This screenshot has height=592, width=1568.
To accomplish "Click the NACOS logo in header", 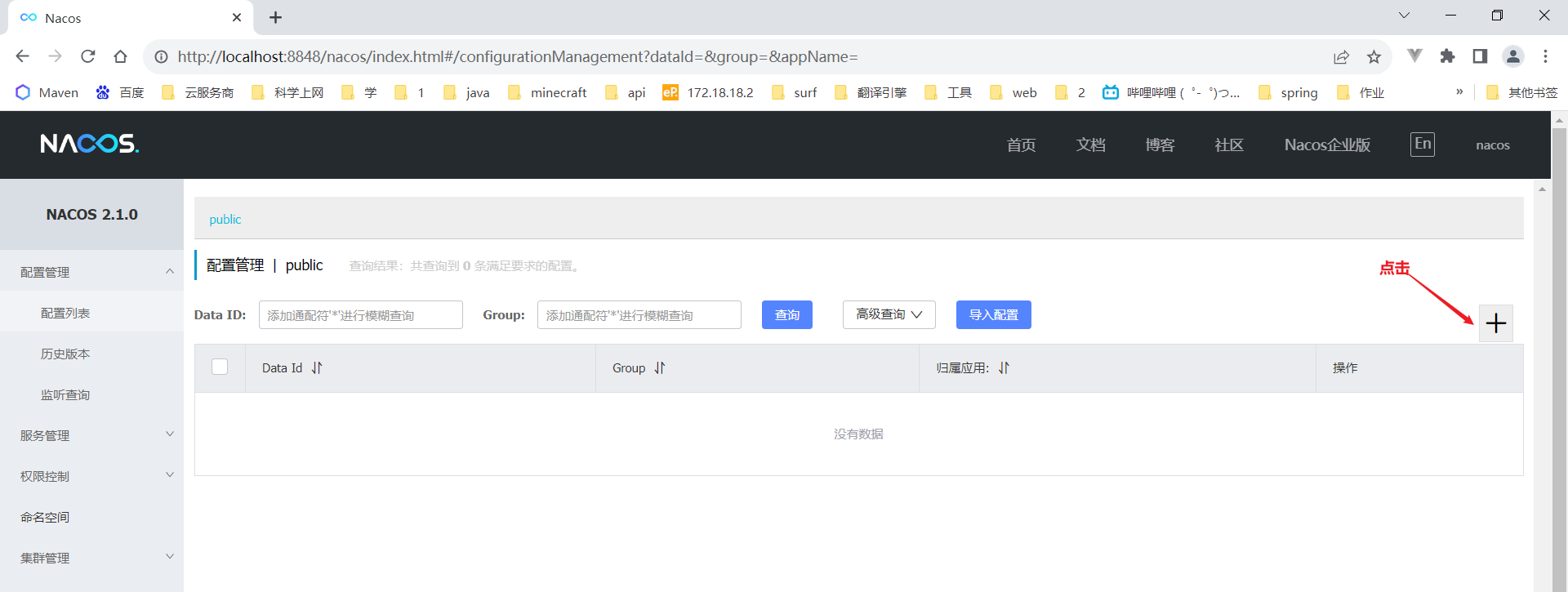I will click(90, 144).
